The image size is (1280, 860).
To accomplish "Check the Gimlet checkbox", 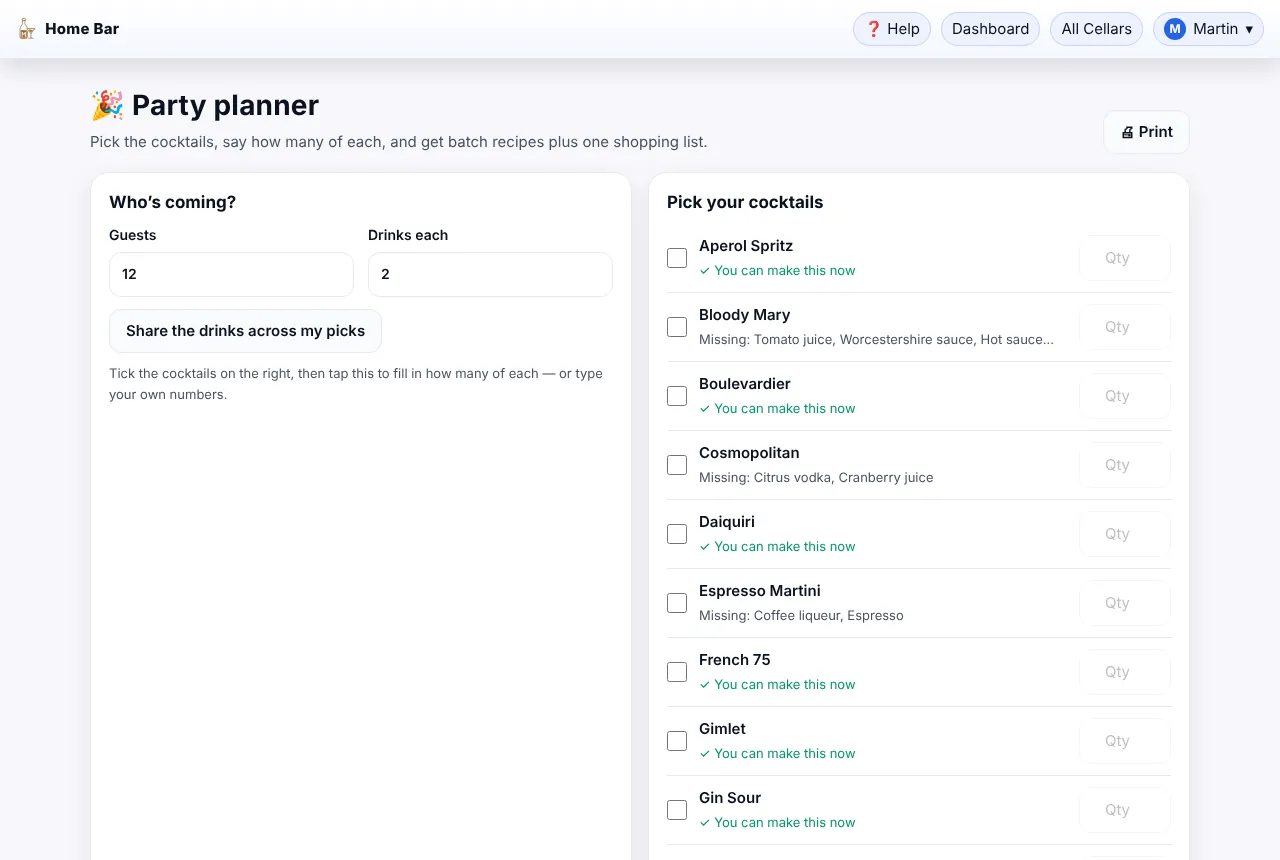I will [x=677, y=741].
